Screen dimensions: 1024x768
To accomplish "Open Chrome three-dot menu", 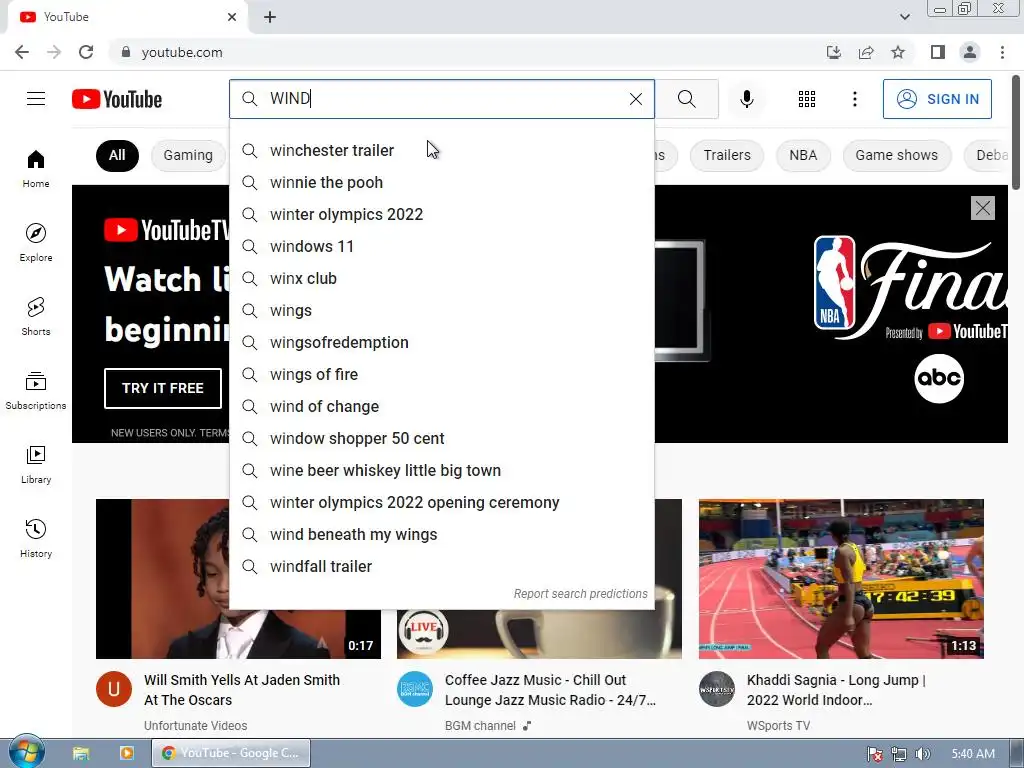I will tap(1002, 52).
